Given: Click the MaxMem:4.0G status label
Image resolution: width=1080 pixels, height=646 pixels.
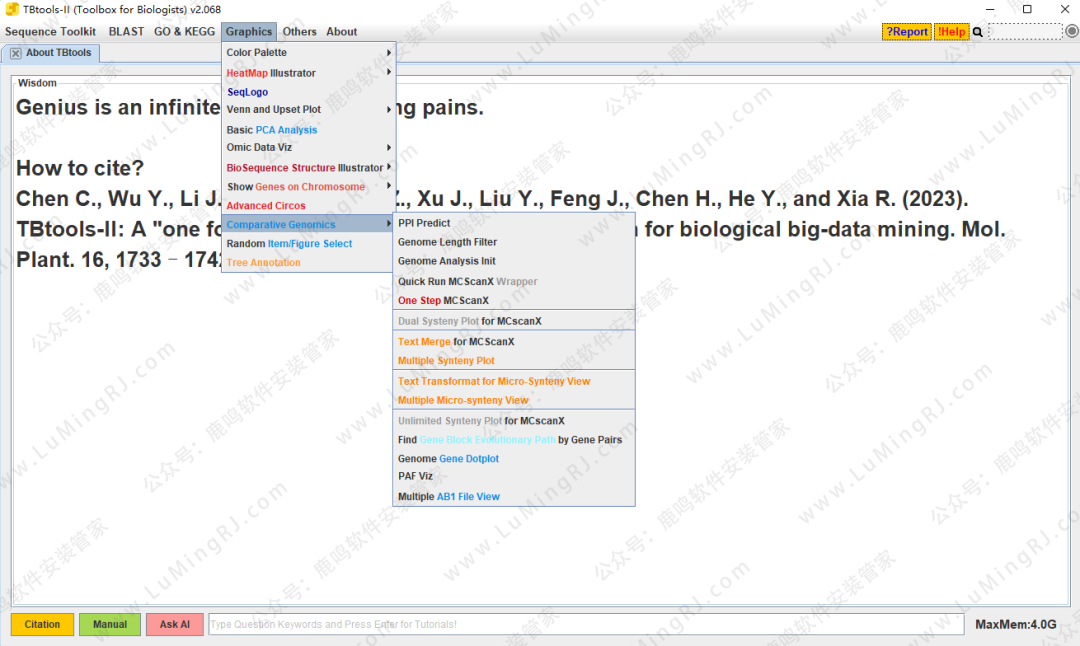Looking at the screenshot, I should (x=1015, y=625).
